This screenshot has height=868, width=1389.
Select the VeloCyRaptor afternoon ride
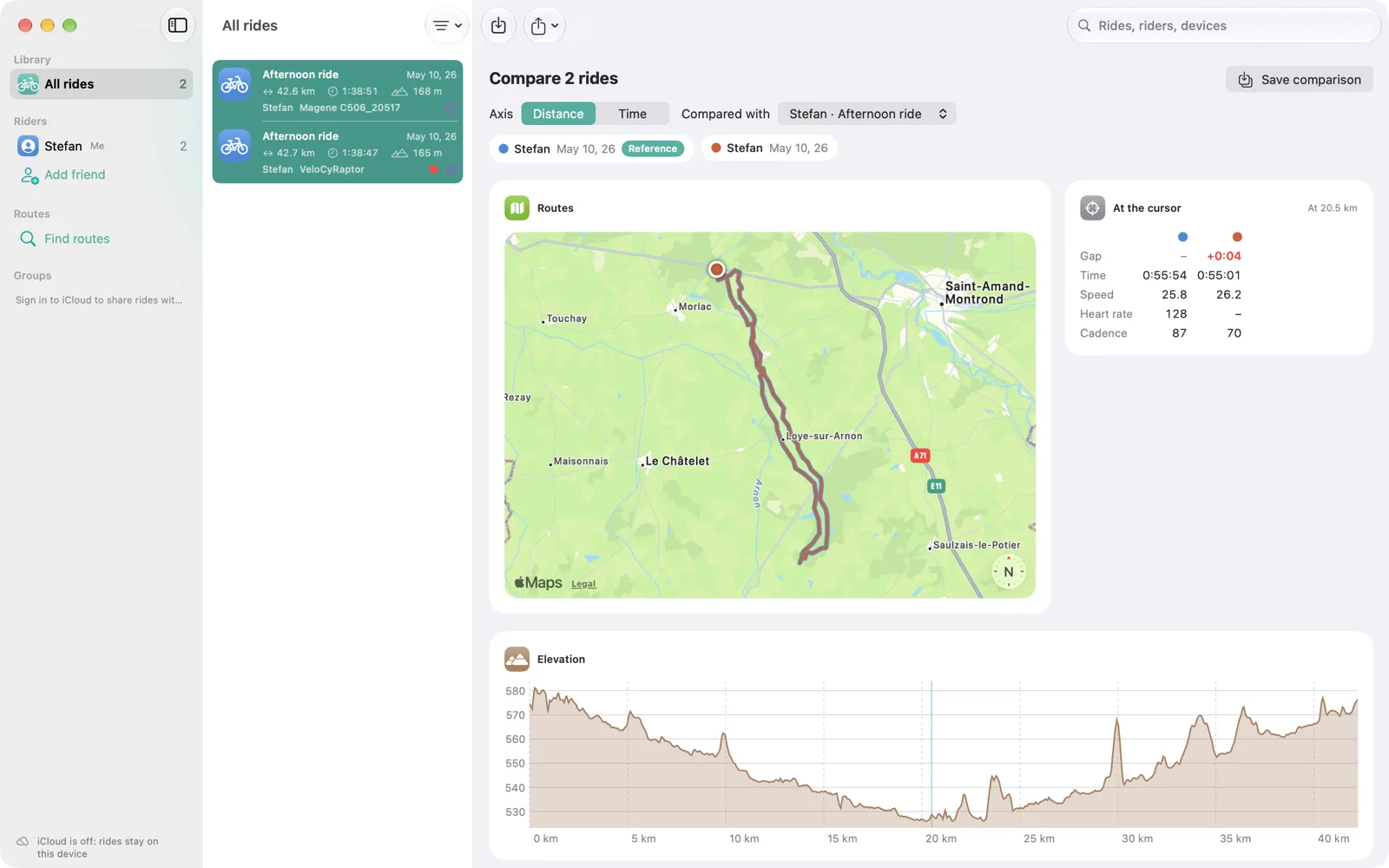tap(338, 153)
